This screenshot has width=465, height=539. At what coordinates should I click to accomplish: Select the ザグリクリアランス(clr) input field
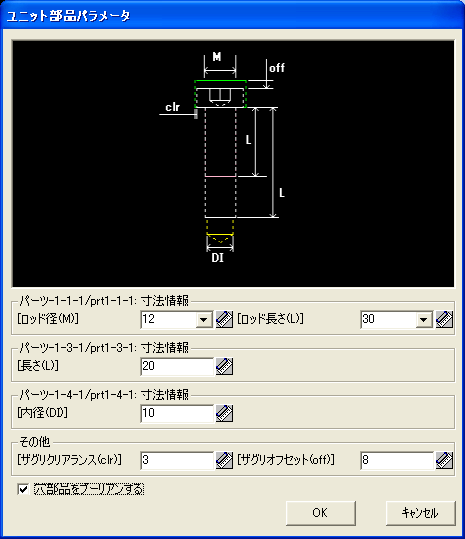pos(177,460)
